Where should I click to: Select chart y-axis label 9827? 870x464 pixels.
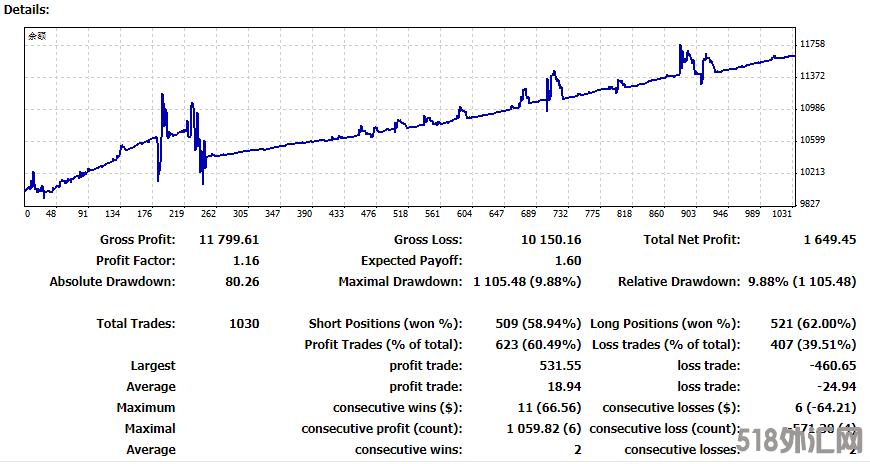[810, 204]
